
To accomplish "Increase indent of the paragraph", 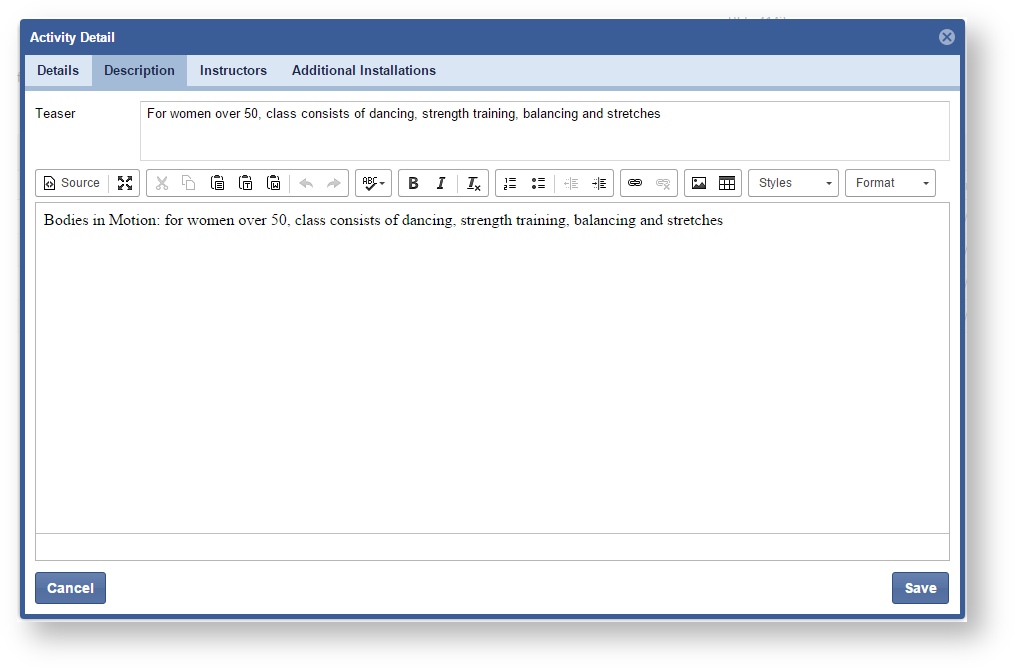I will coord(599,183).
